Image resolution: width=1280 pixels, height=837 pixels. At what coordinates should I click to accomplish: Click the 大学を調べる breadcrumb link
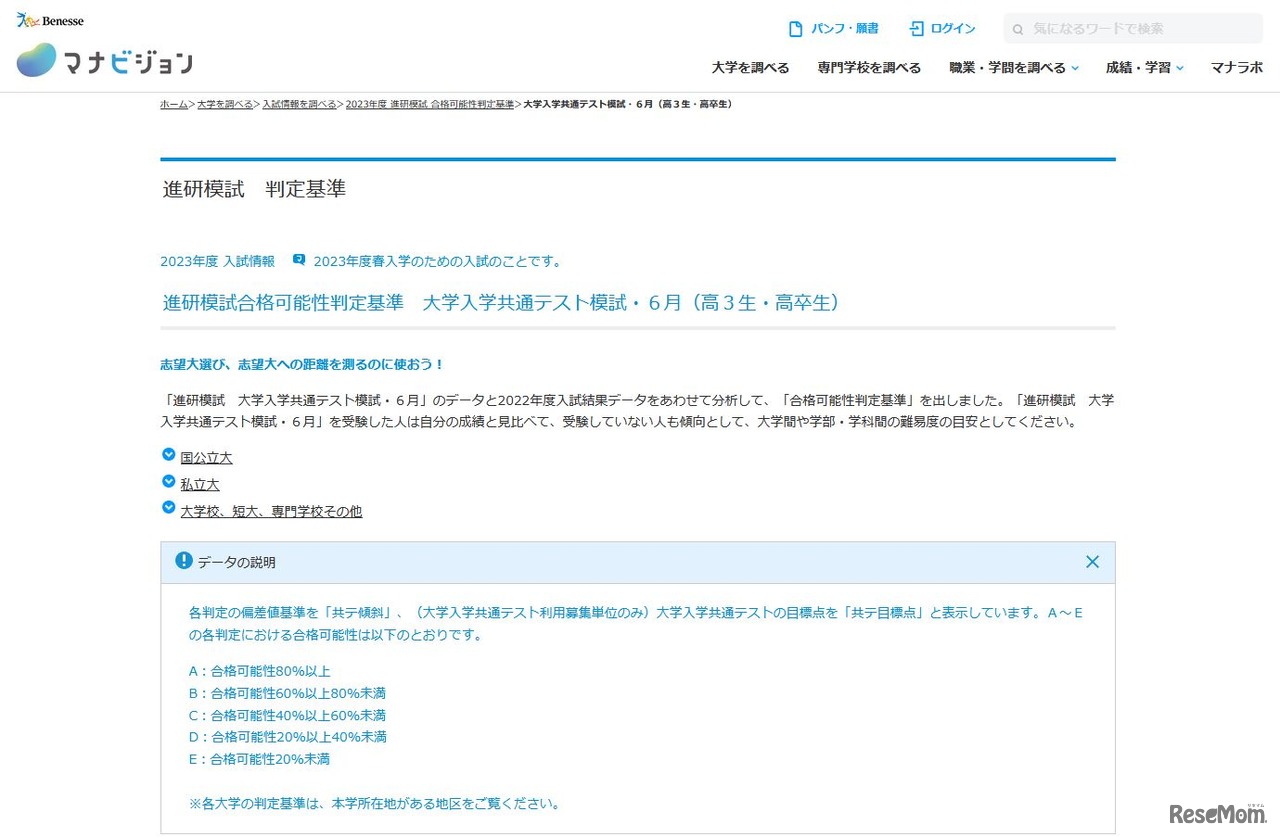coord(225,104)
